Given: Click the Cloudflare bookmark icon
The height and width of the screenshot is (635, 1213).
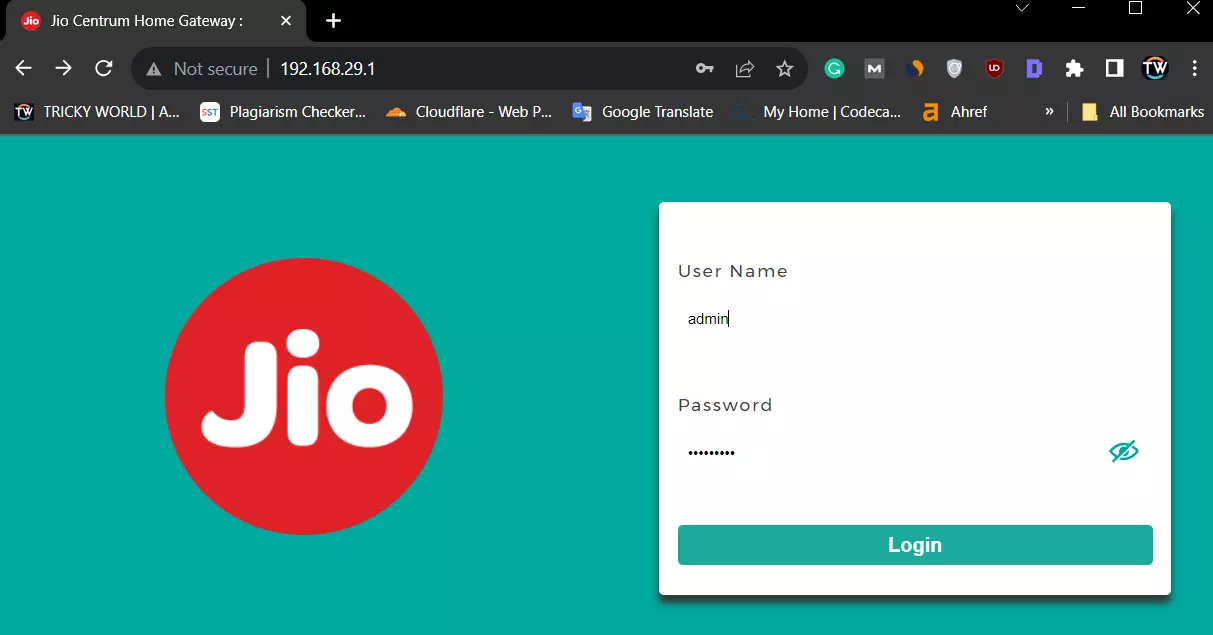Looking at the screenshot, I should [x=394, y=112].
